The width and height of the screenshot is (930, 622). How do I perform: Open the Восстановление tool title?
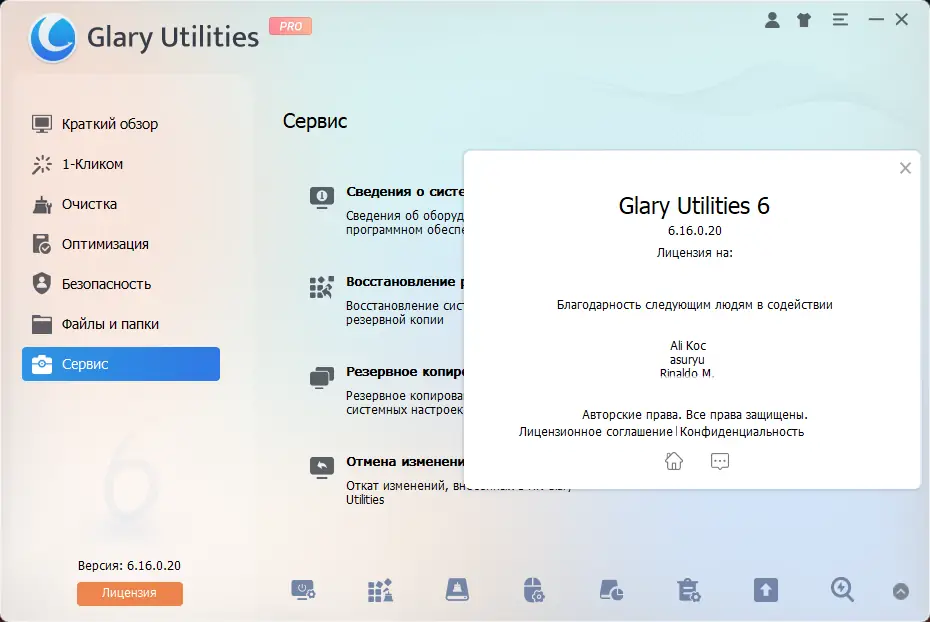[405, 282]
